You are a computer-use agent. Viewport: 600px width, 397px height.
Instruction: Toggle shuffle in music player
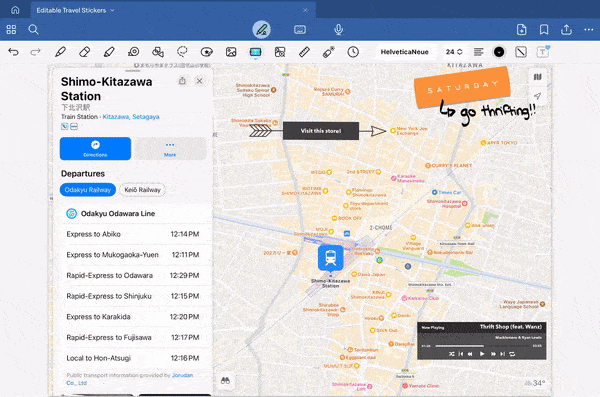tap(452, 354)
